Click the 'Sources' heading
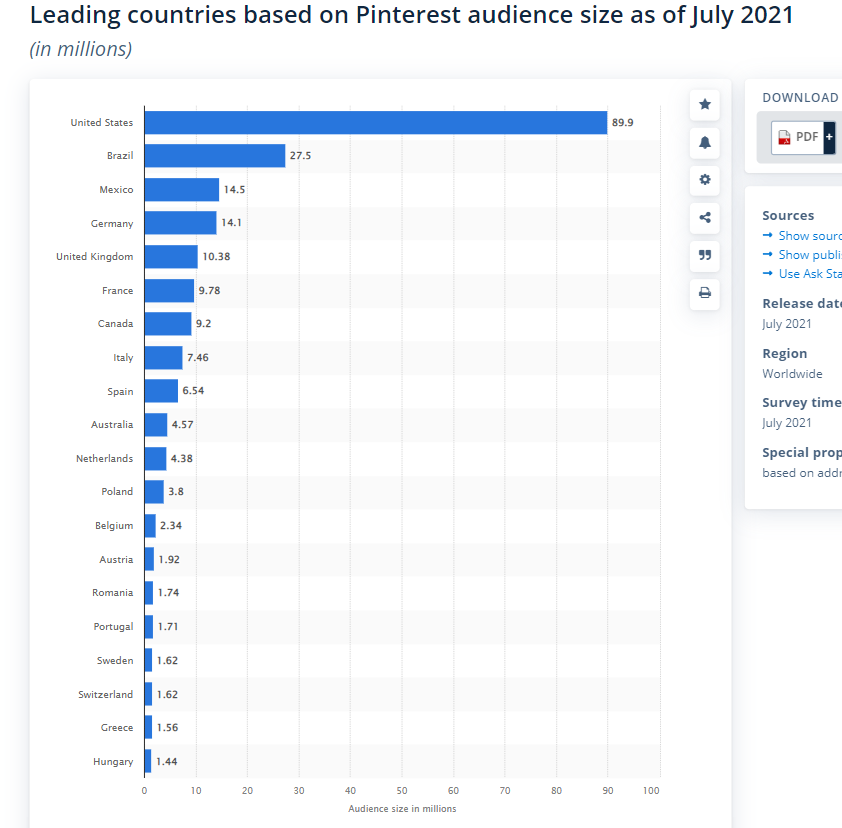Viewport: 842px width, 828px height. tap(788, 215)
